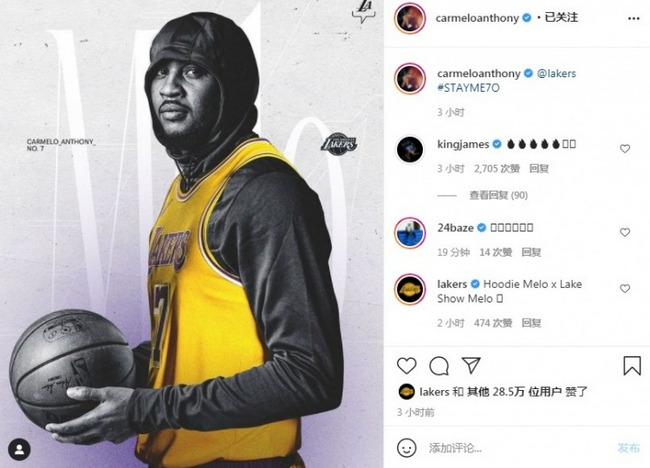Click the add comment input field
650x468 pixels.
pyautogui.click(x=518, y=448)
